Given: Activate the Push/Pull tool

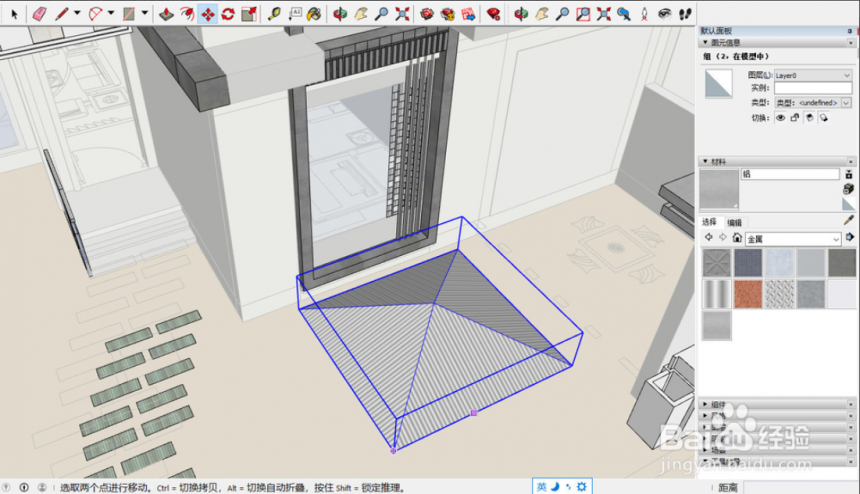Looking at the screenshot, I should click(x=166, y=14).
